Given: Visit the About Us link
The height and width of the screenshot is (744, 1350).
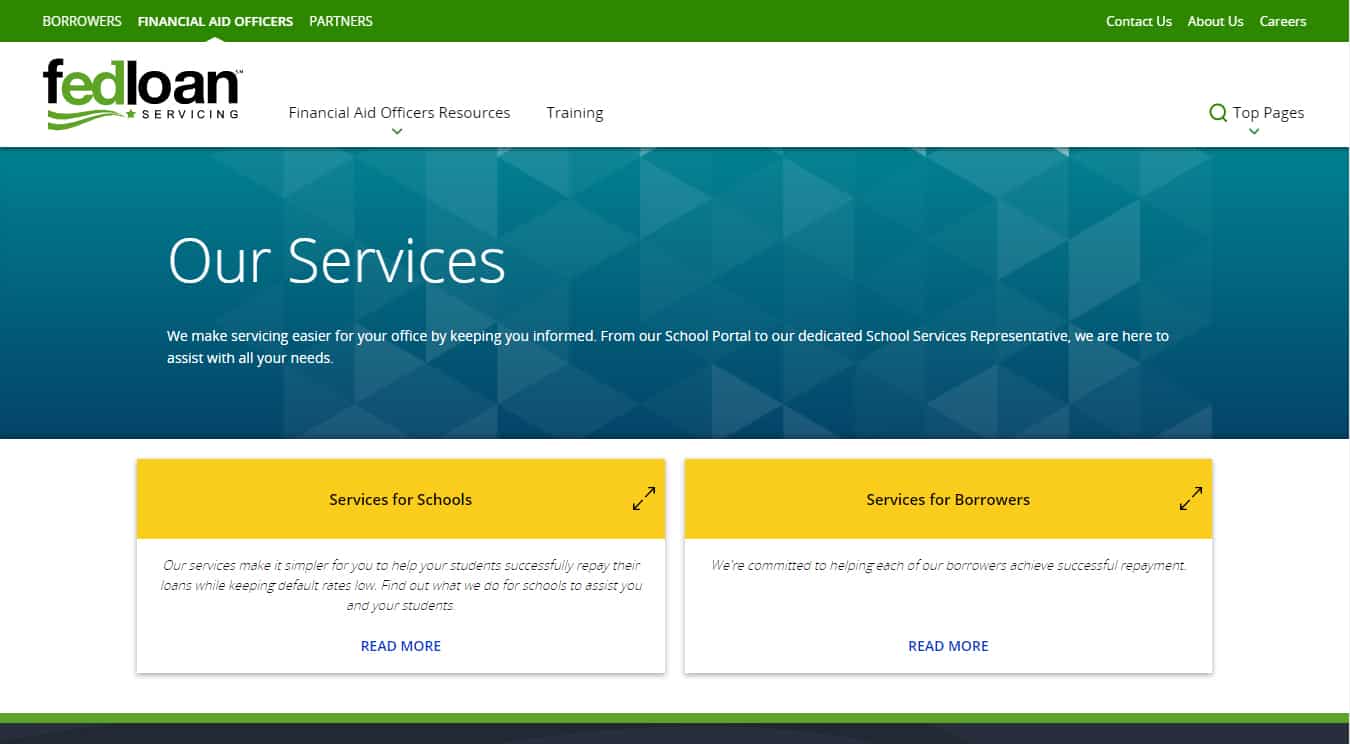Looking at the screenshot, I should (1215, 21).
